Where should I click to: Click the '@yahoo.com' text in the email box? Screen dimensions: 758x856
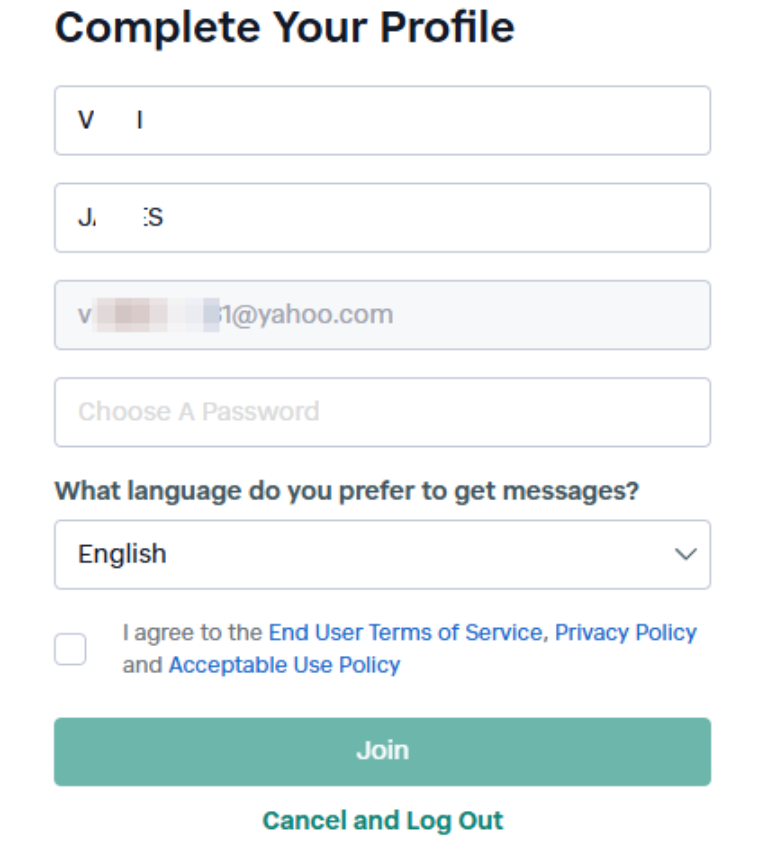(312, 315)
